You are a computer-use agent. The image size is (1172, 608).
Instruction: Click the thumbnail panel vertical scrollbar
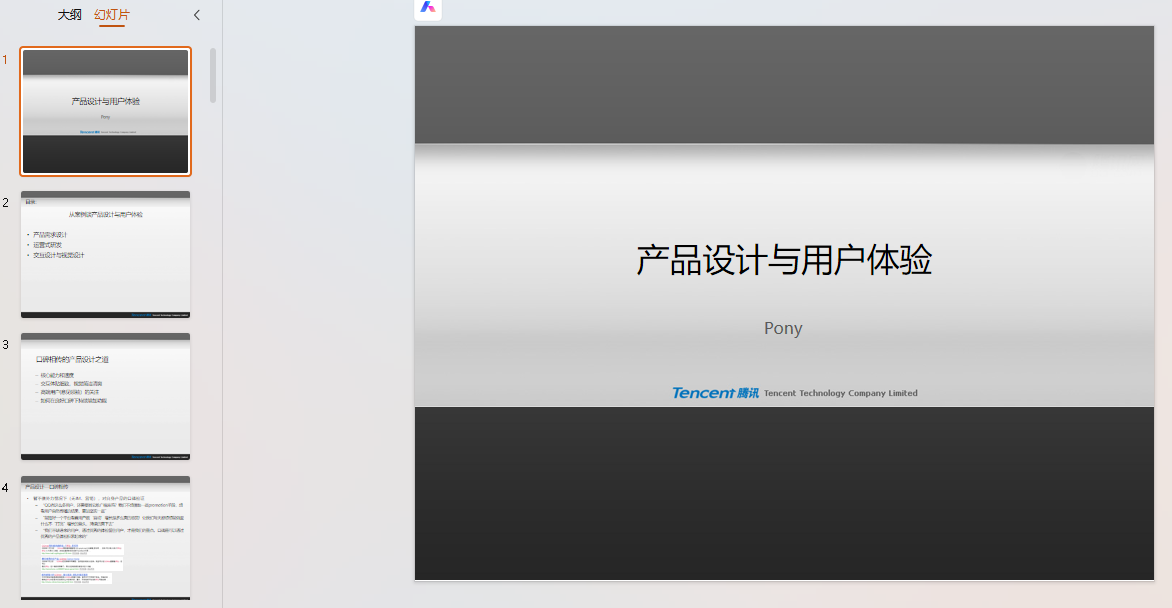[213, 76]
